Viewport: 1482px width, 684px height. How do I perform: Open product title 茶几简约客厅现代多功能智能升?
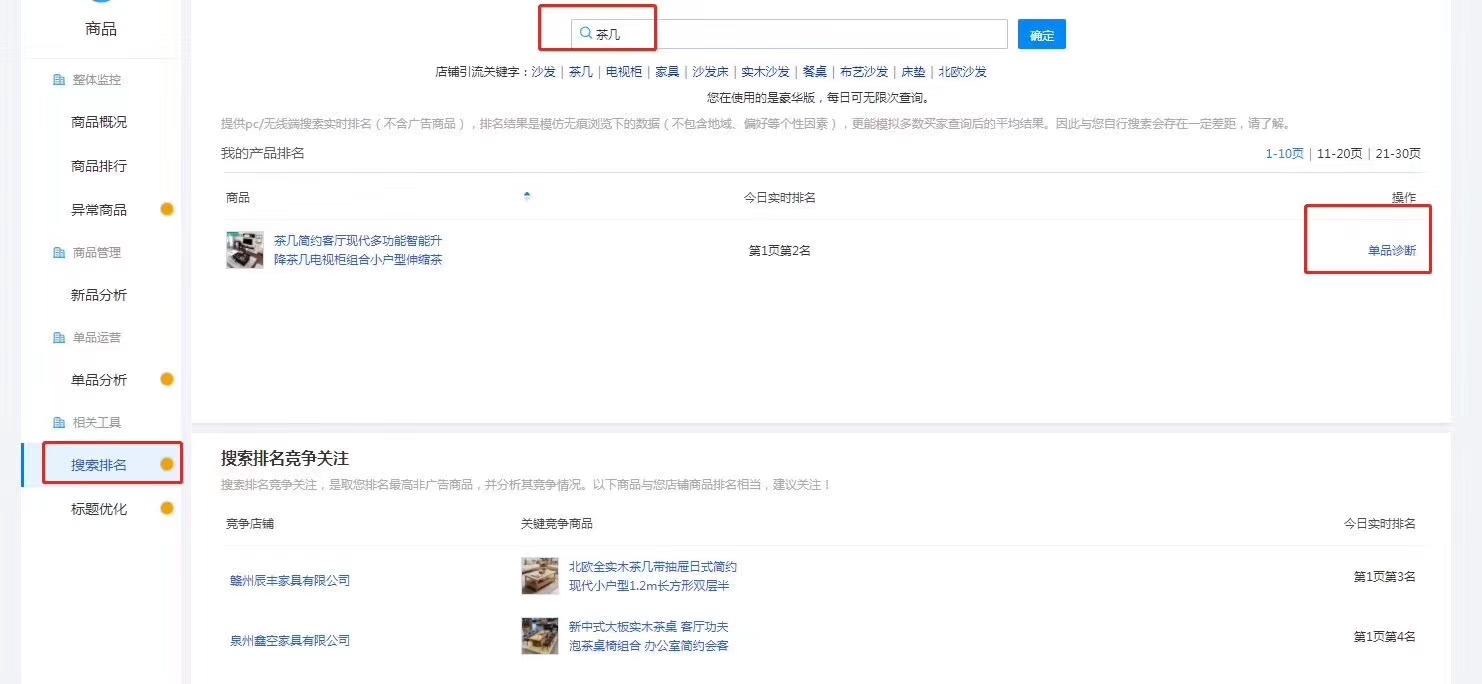tap(358, 241)
